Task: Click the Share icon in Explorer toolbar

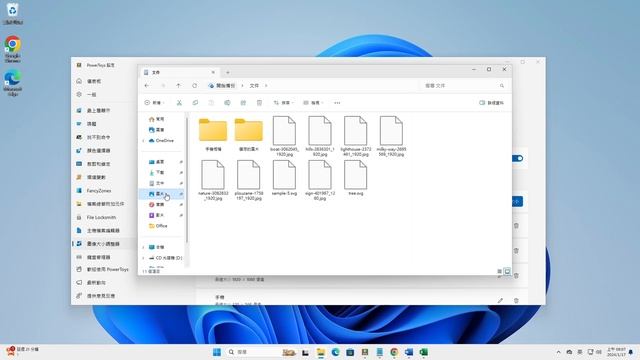Action: [243, 103]
